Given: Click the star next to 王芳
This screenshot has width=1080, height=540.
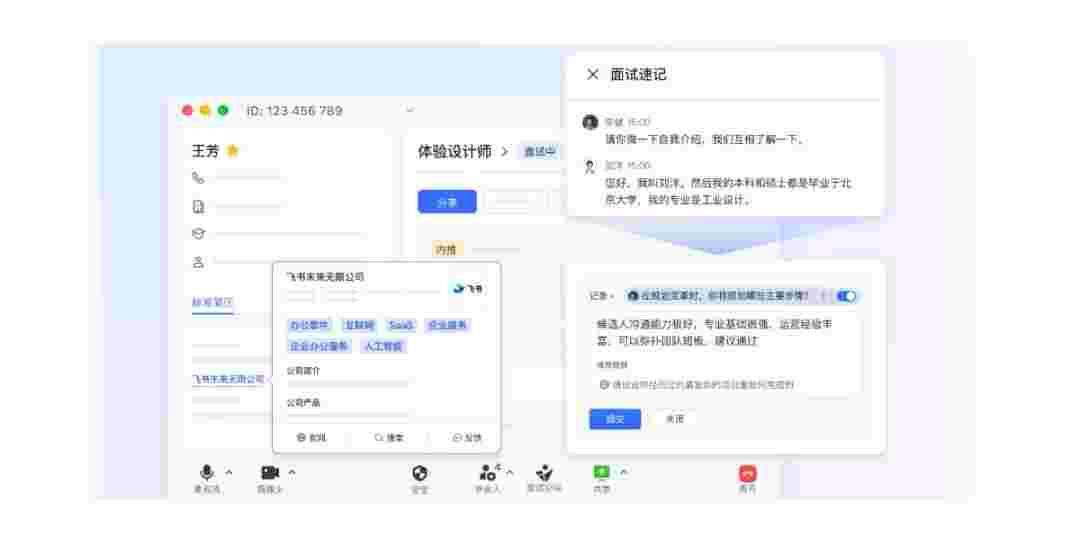Looking at the screenshot, I should tap(232, 151).
